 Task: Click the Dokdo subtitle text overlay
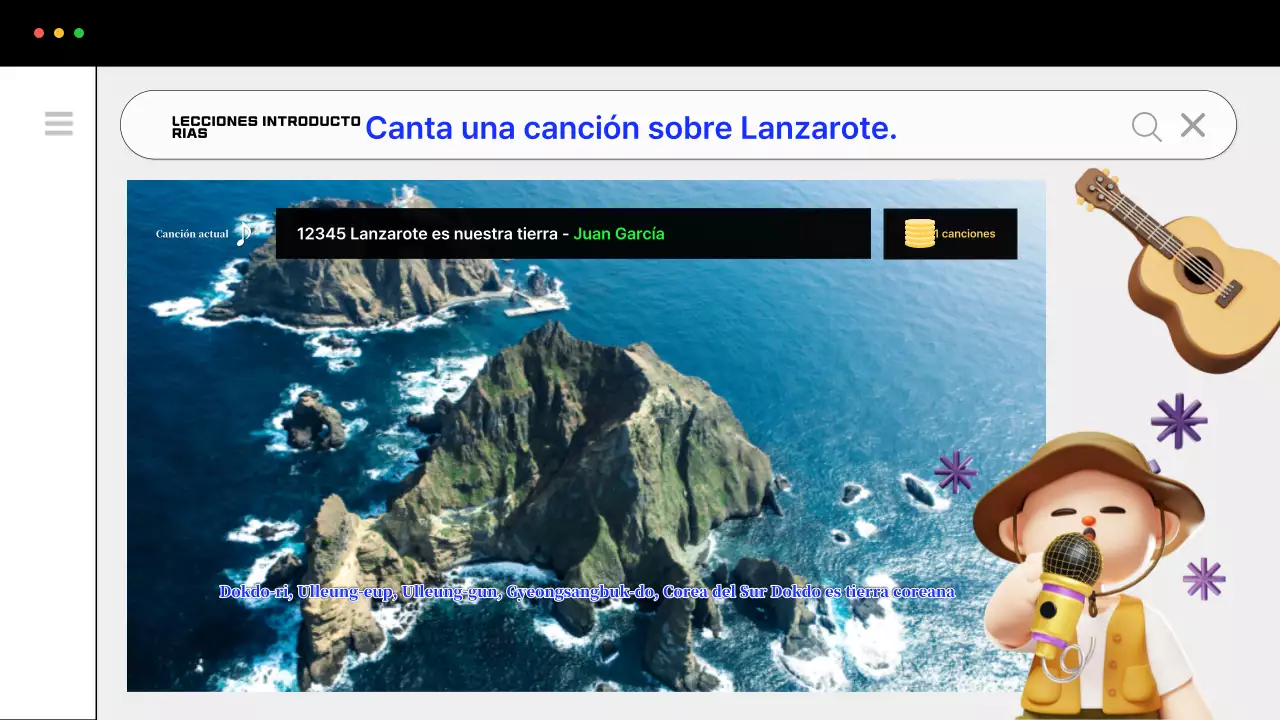(586, 591)
